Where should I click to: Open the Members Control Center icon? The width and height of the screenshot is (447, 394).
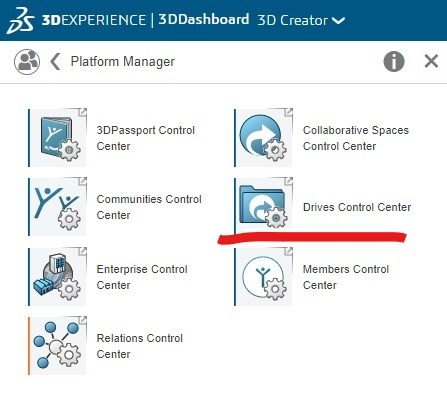coord(264,277)
